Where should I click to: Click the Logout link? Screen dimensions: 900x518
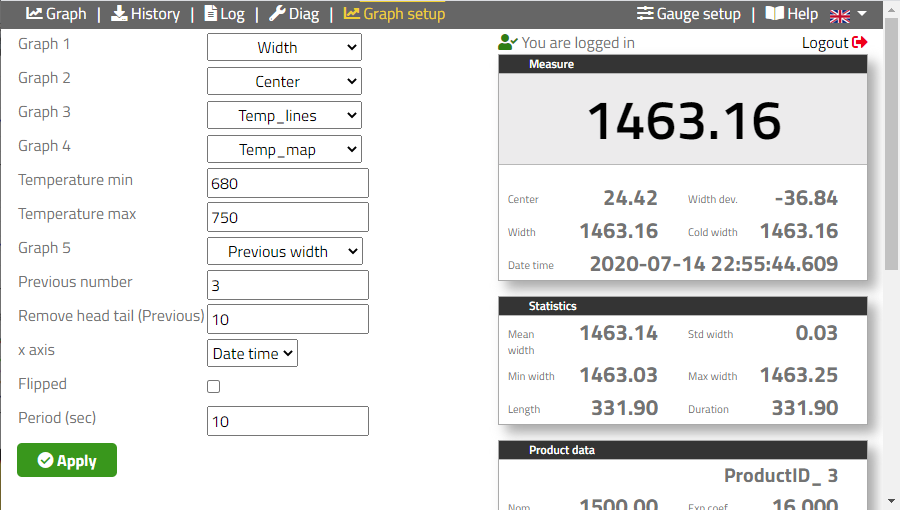825,43
